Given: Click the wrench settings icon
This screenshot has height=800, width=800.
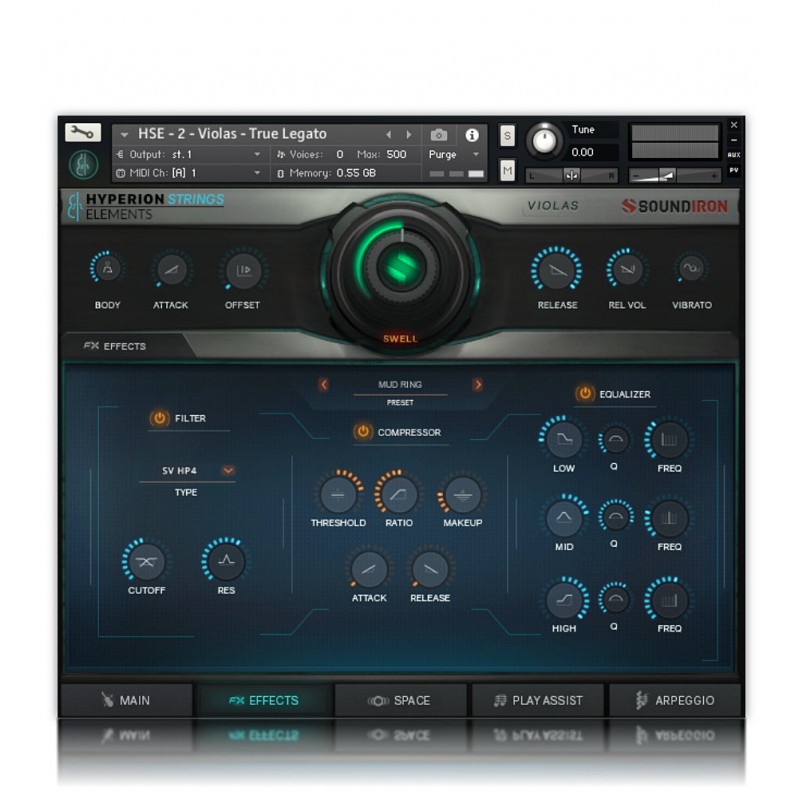Looking at the screenshot, I should [83, 132].
